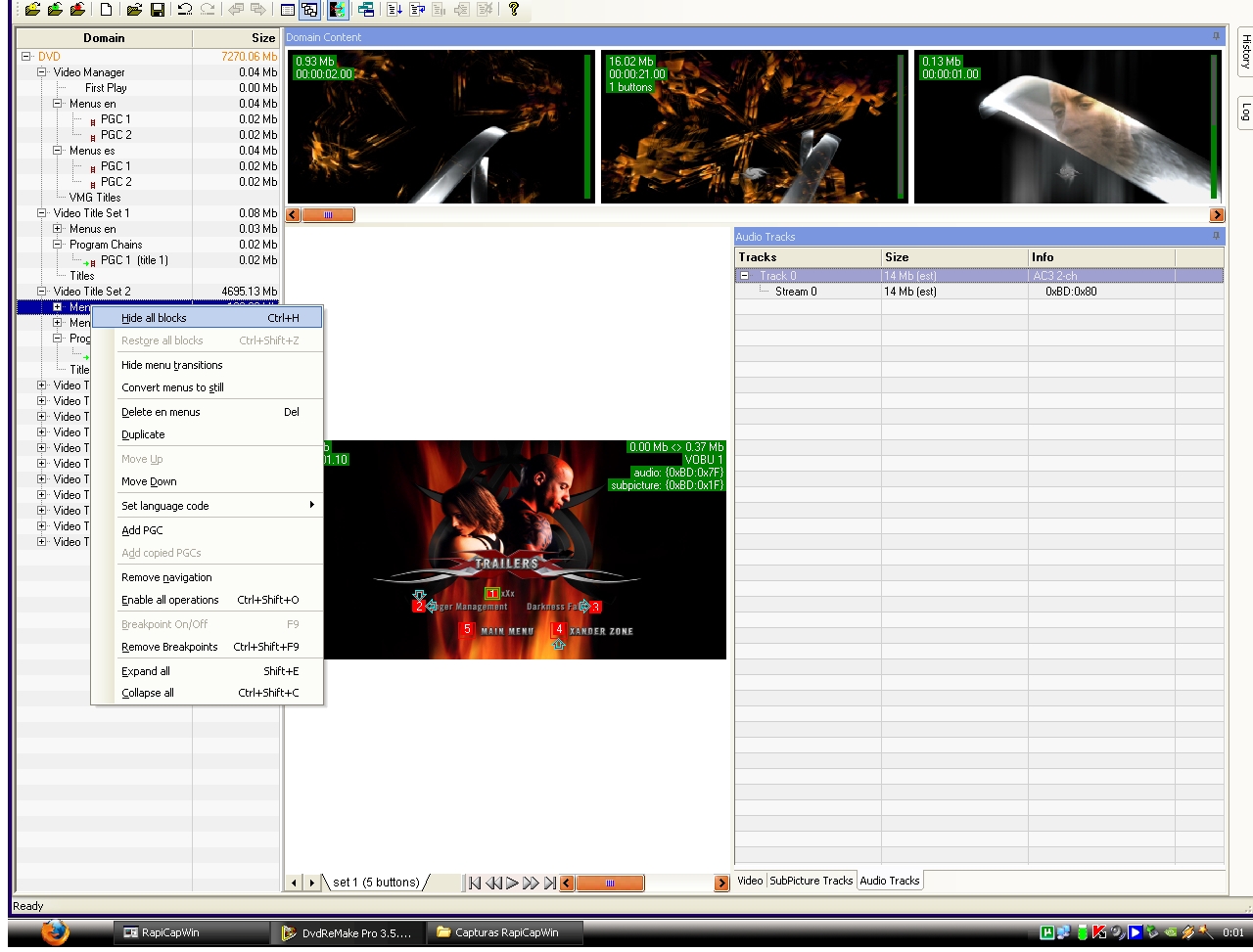Choose Hide all blocks from context menu
1253x952 pixels.
click(207, 318)
